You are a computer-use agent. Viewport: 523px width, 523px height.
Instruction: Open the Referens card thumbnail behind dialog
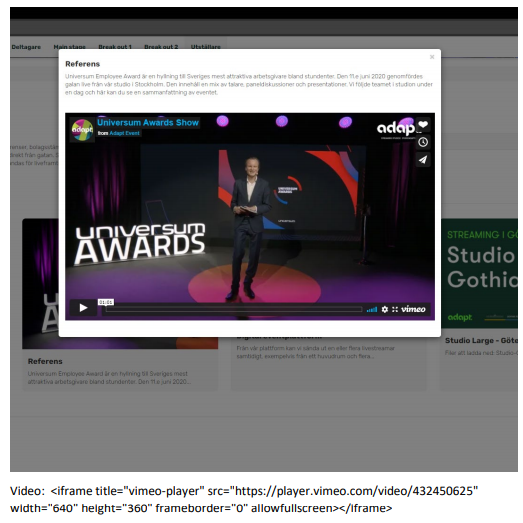tap(40, 284)
